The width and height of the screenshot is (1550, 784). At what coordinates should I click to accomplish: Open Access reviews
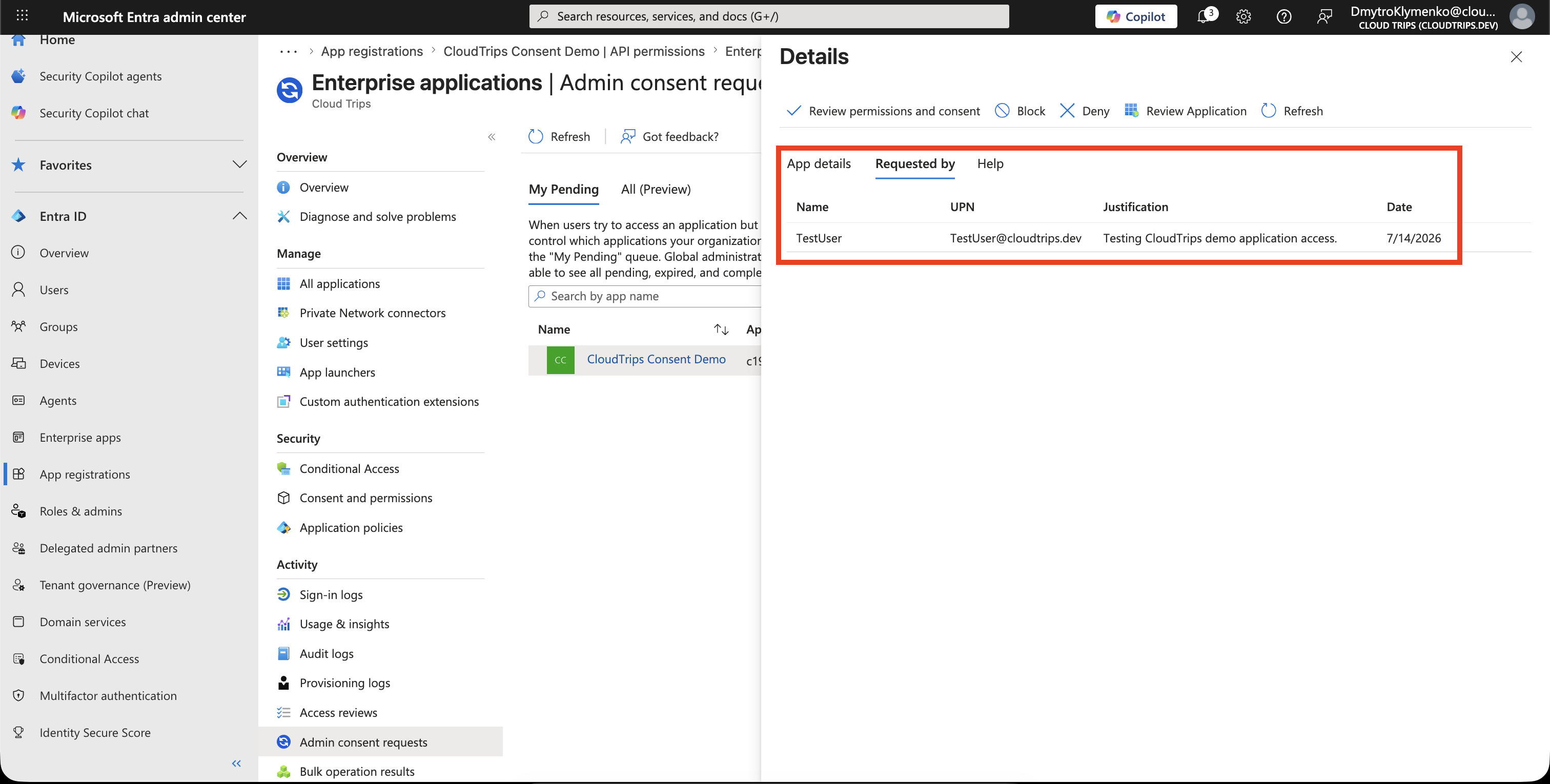[x=338, y=712]
